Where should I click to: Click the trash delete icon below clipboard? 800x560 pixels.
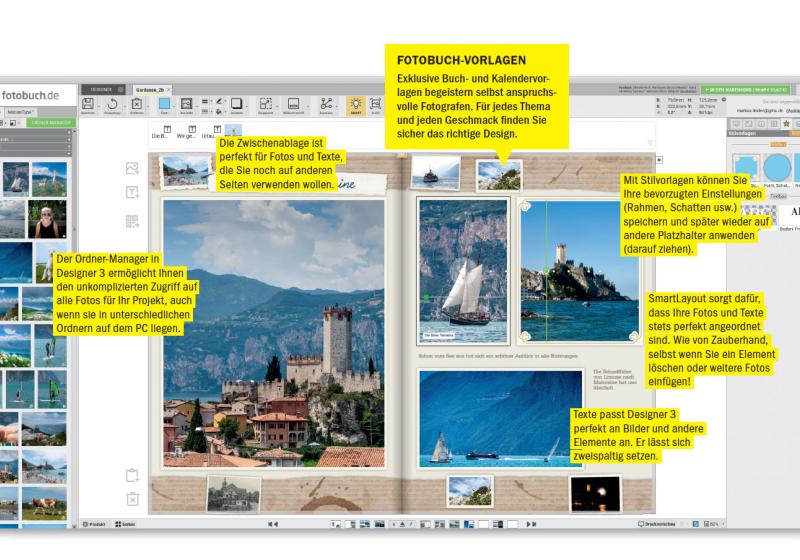click(132, 499)
